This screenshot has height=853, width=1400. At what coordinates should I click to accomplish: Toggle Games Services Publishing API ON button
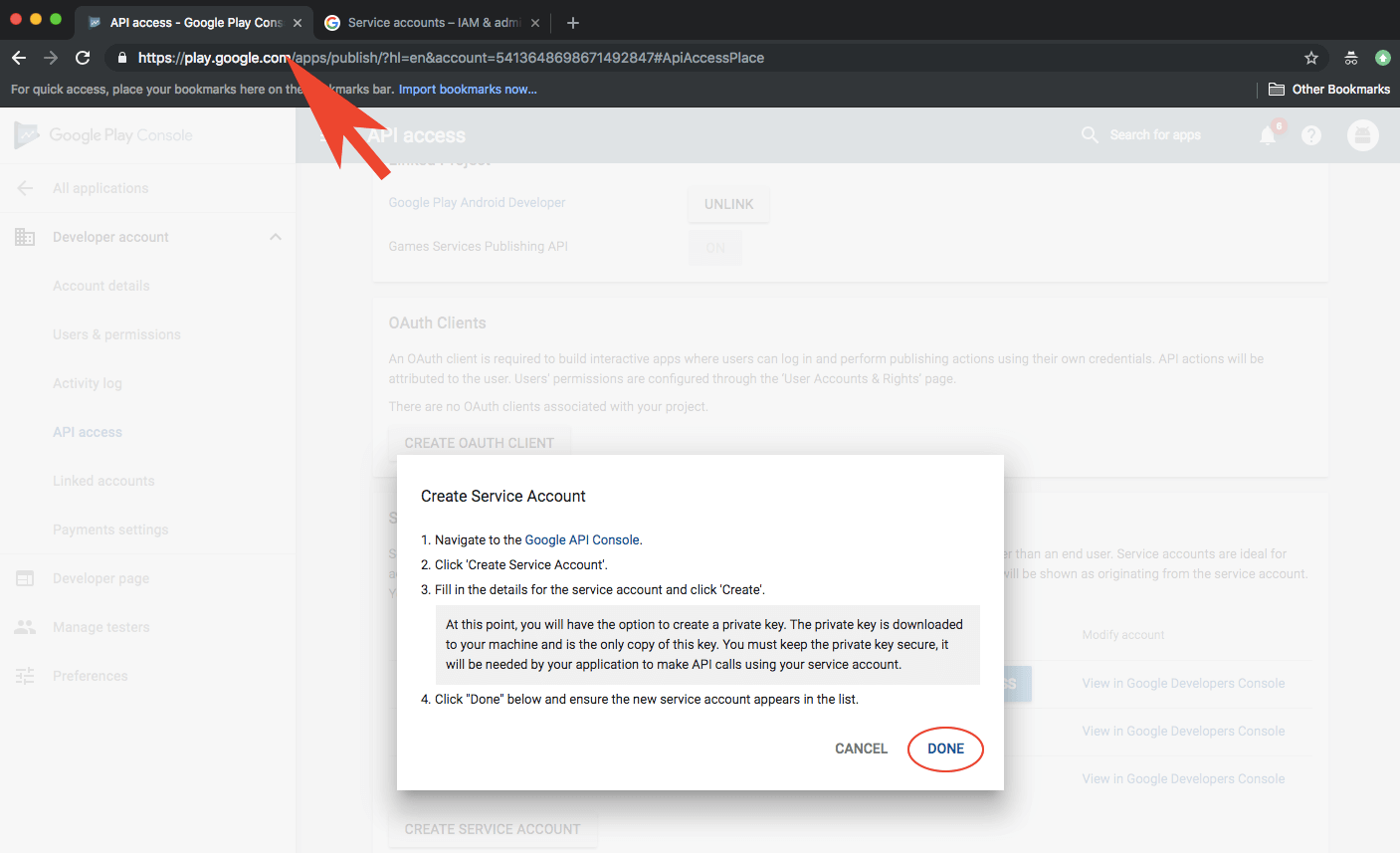click(715, 248)
